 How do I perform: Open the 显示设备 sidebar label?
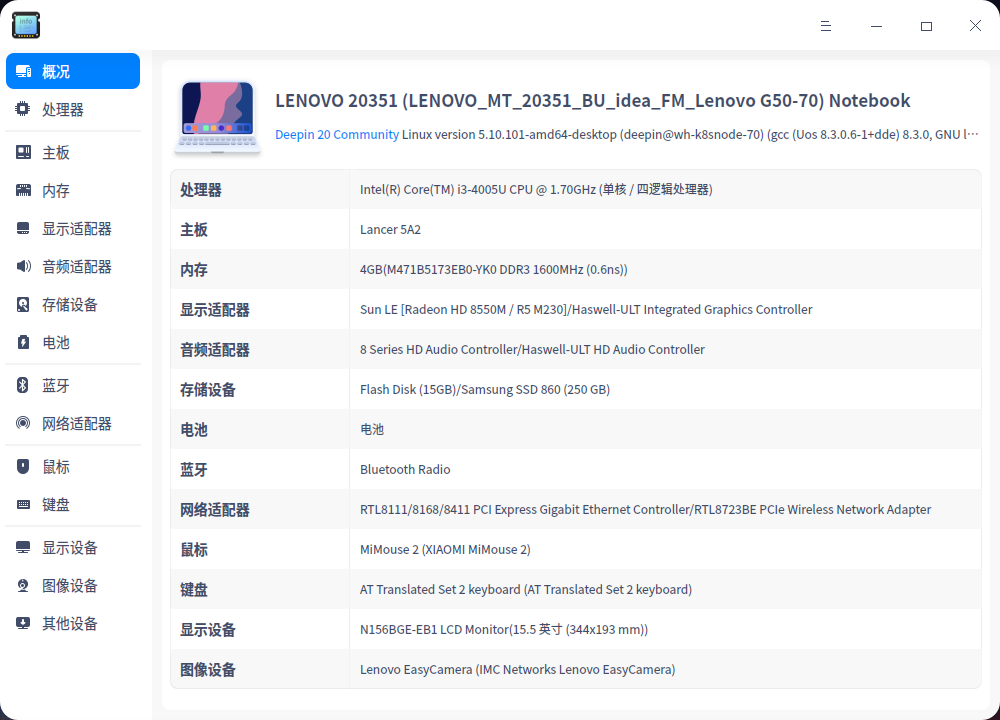[x=70, y=548]
